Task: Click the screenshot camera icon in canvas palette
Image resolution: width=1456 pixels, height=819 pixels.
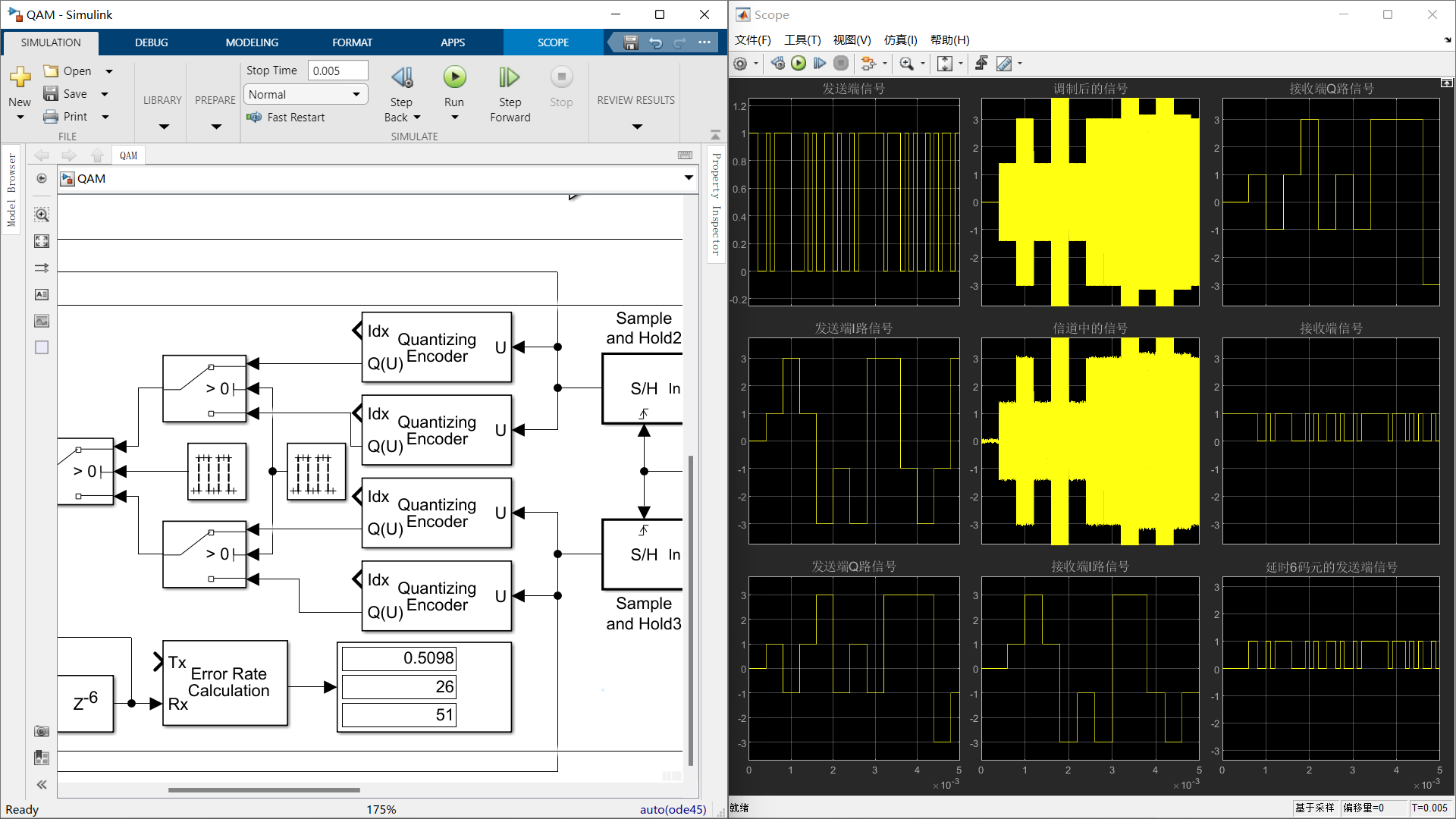Action: tap(42, 731)
